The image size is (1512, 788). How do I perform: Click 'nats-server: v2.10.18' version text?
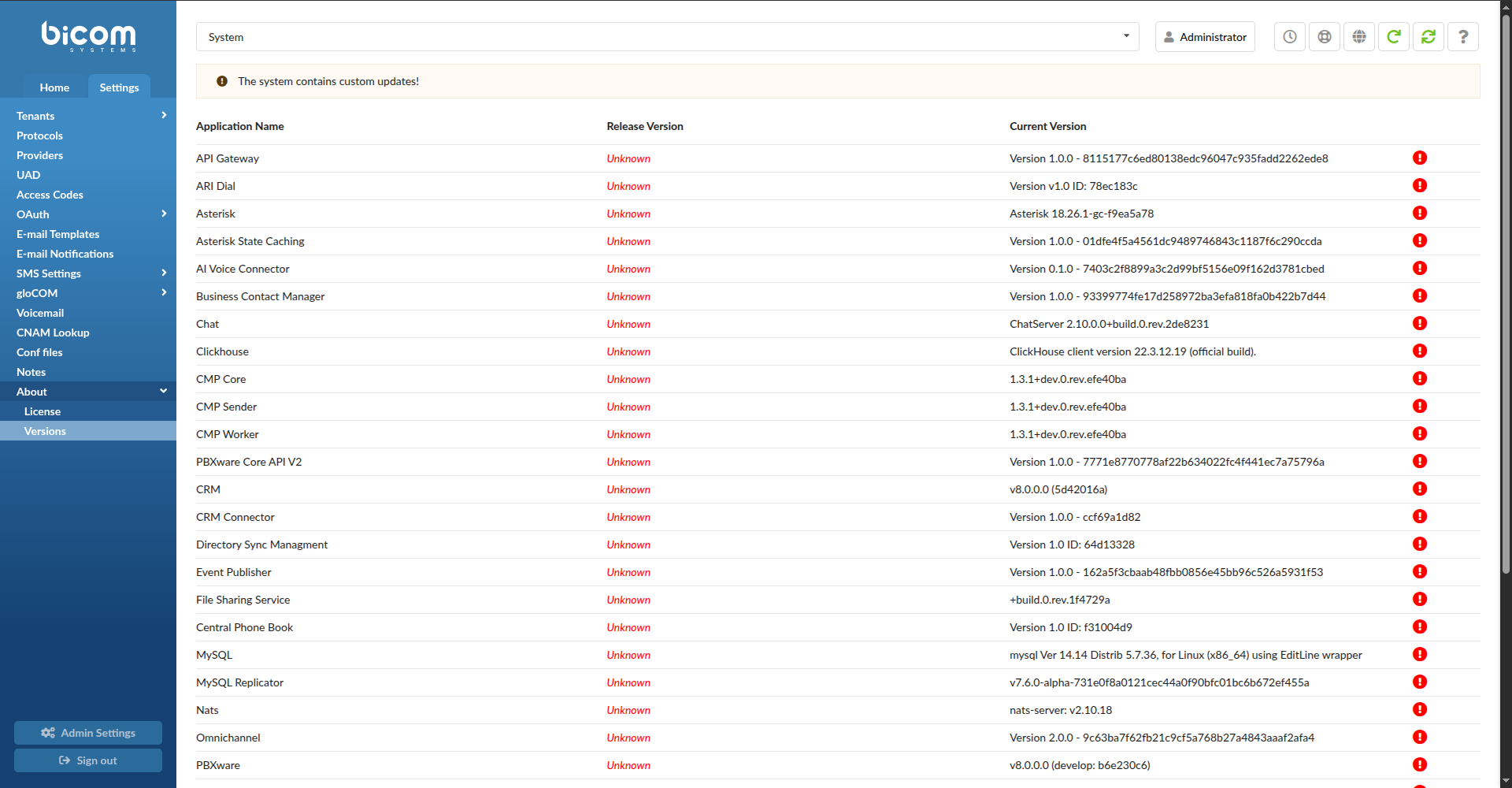click(x=1061, y=710)
